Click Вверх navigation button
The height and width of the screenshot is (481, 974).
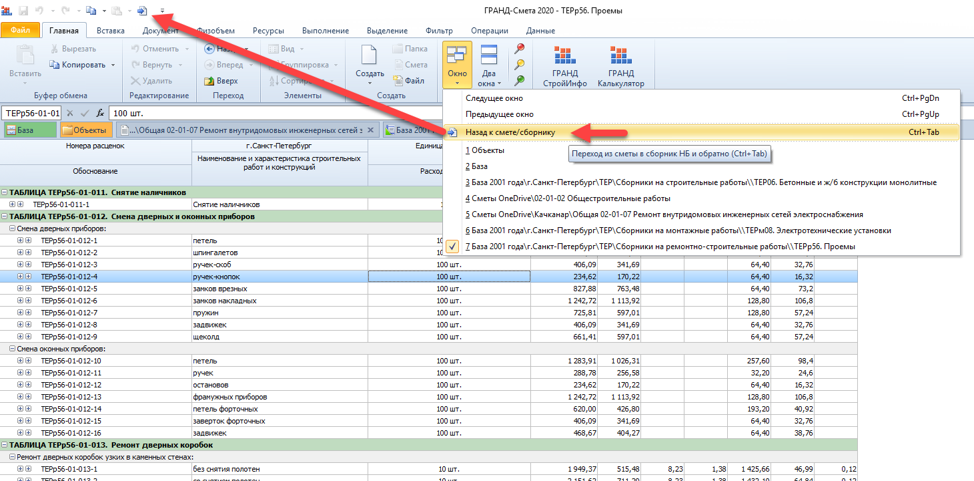[x=222, y=81]
